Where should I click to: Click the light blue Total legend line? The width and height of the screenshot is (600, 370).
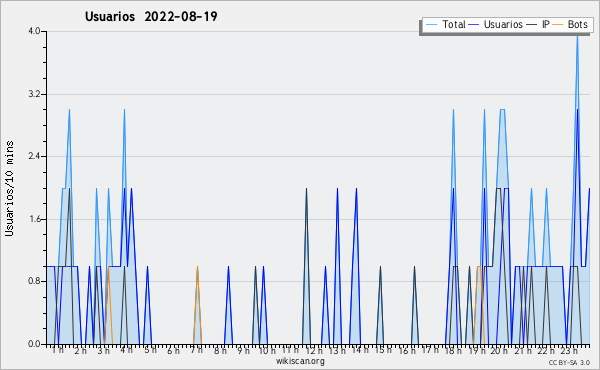pos(431,25)
